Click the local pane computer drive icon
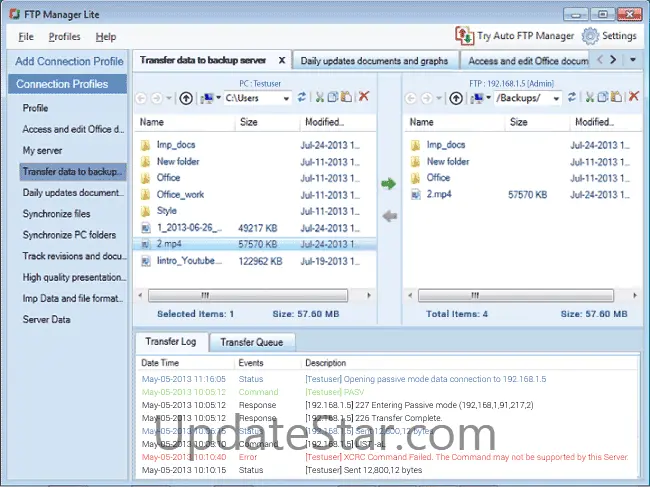The width and height of the screenshot is (650, 487). coord(207,98)
